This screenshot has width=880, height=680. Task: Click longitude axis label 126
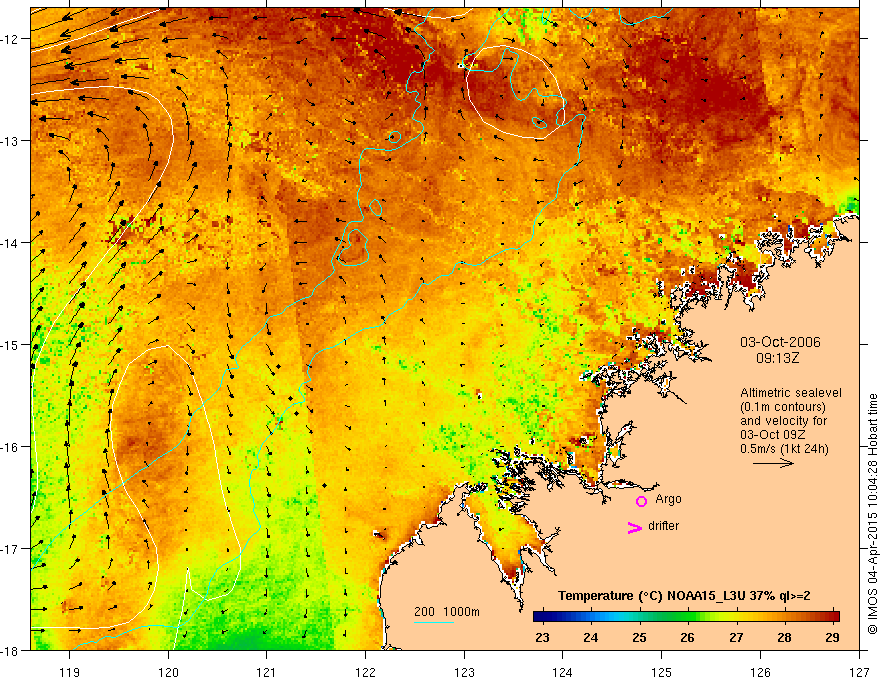[760, 672]
